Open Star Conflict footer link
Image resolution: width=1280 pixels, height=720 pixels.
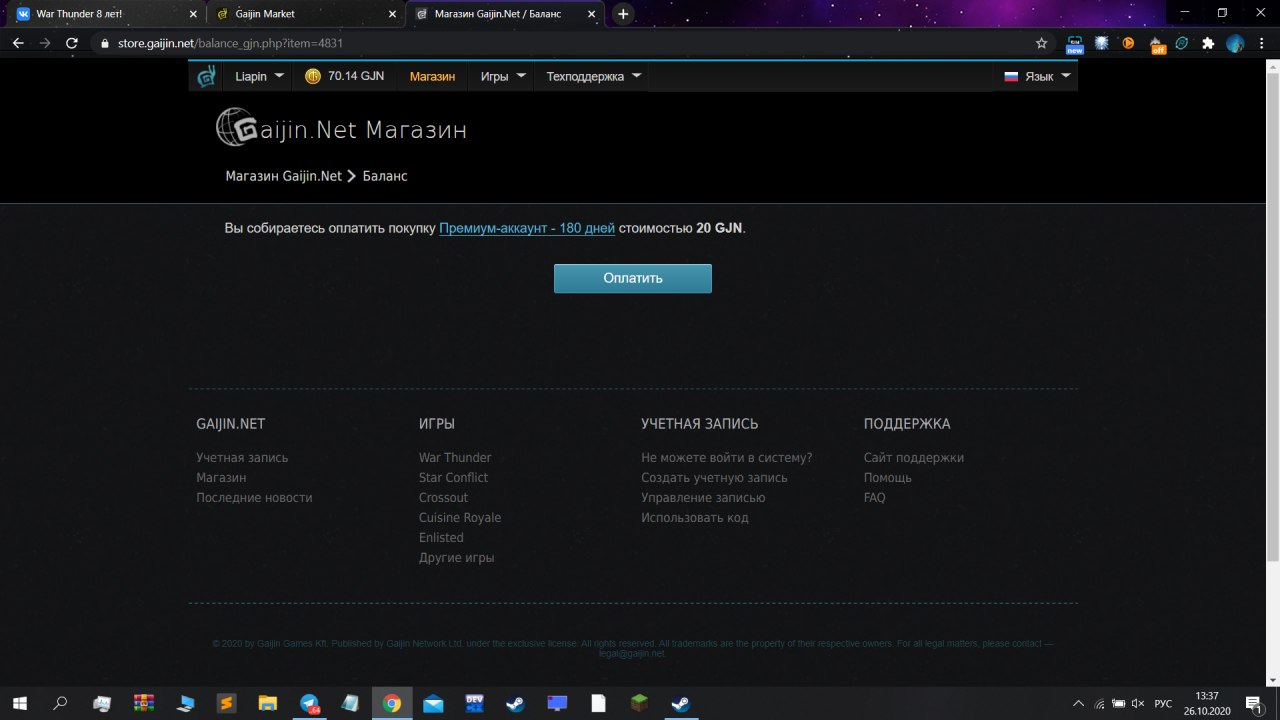point(453,478)
